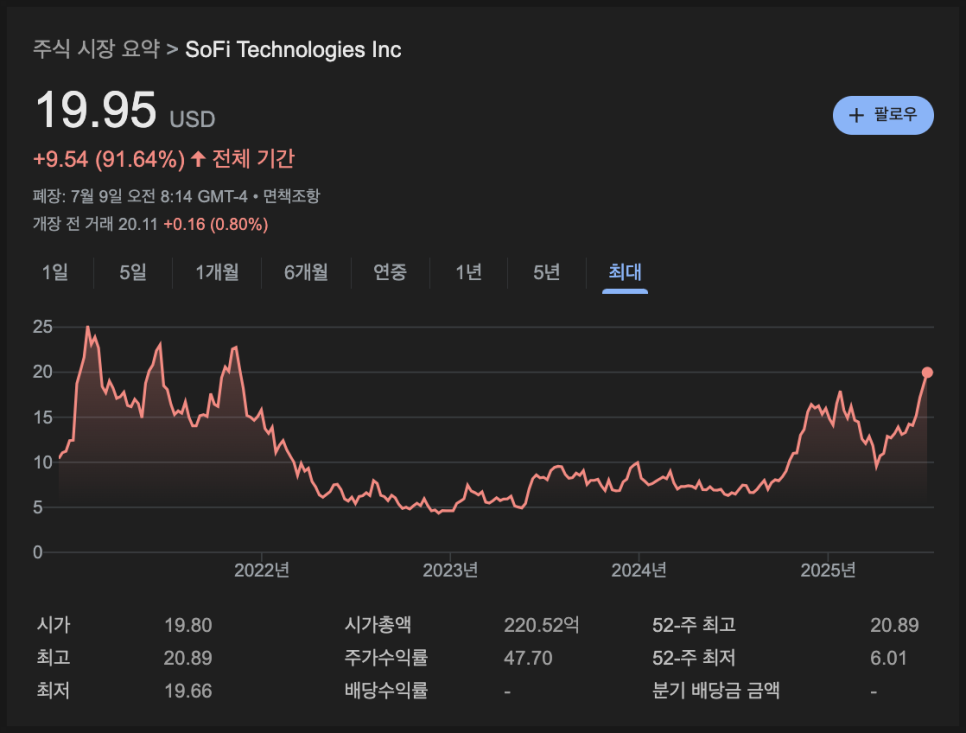
Task: Click the 시가총액 label
Action: (x=378, y=625)
